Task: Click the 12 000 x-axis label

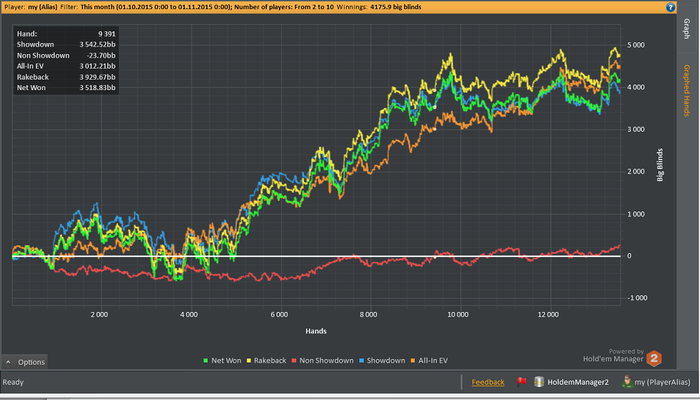Action: [x=548, y=315]
